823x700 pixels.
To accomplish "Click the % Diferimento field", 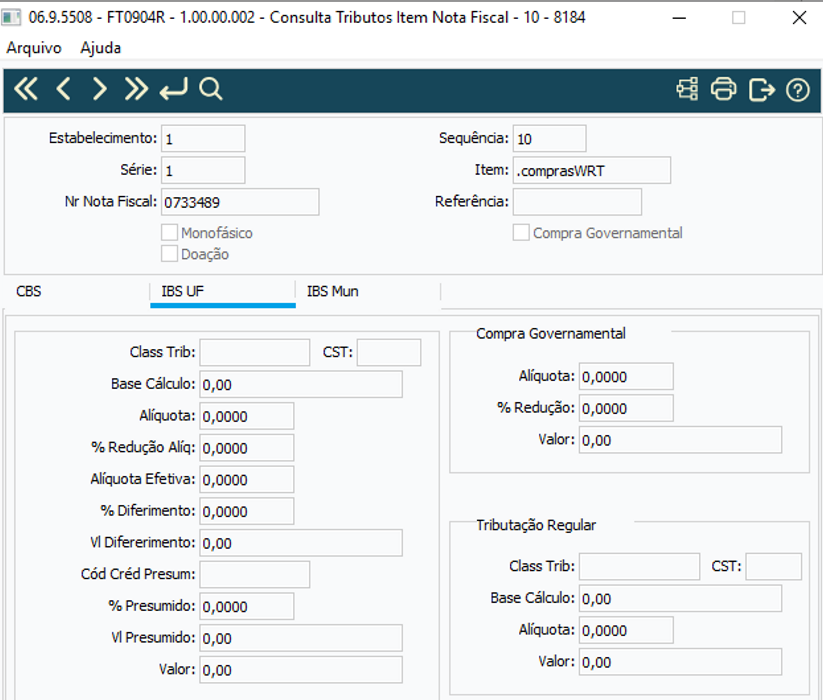I will coord(247,511).
